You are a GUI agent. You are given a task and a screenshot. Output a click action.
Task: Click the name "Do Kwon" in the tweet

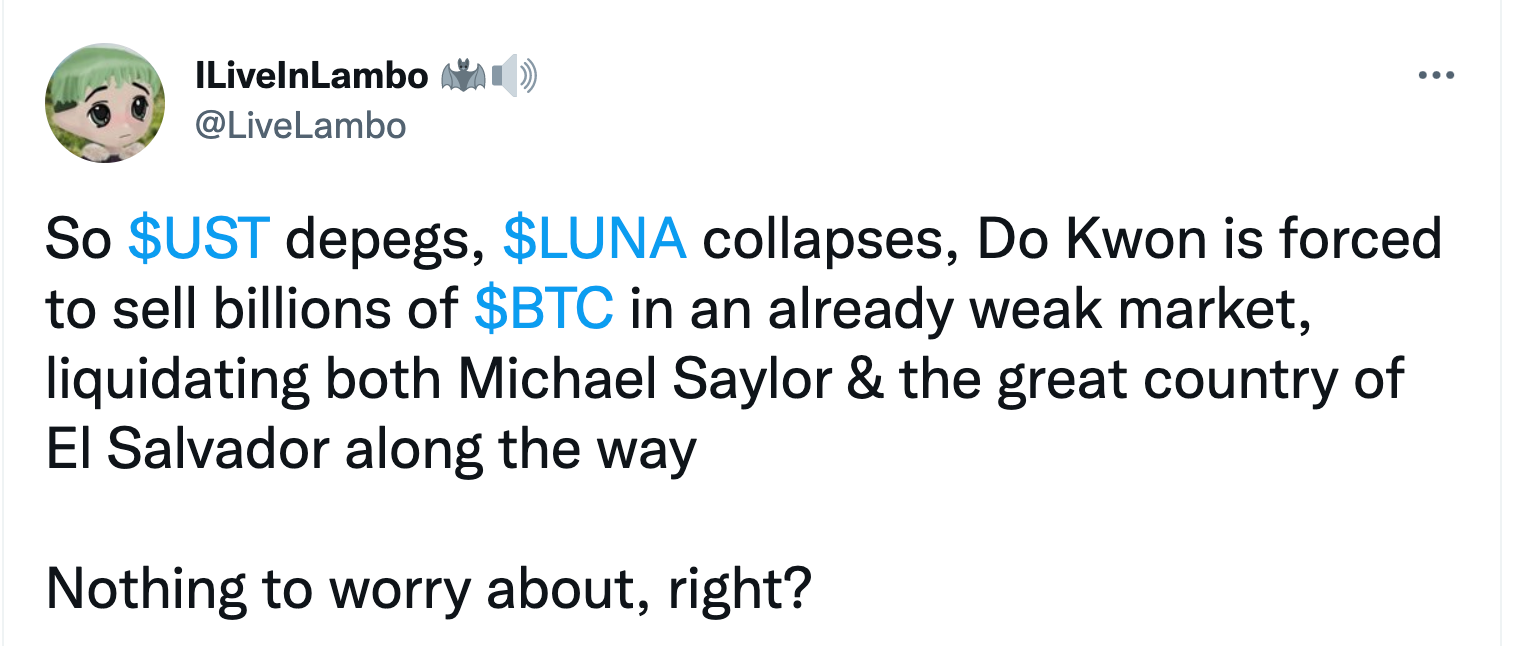point(1061,240)
